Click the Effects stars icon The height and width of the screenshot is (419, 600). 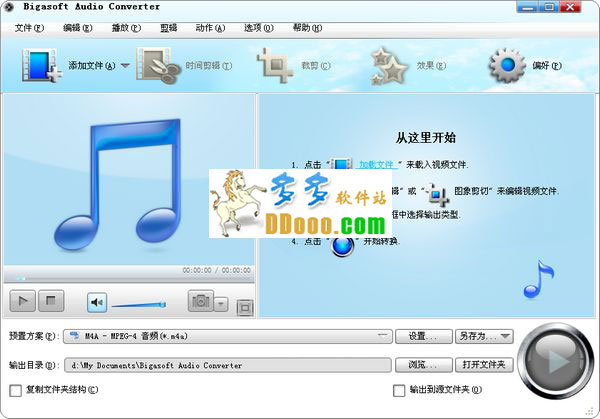(388, 66)
